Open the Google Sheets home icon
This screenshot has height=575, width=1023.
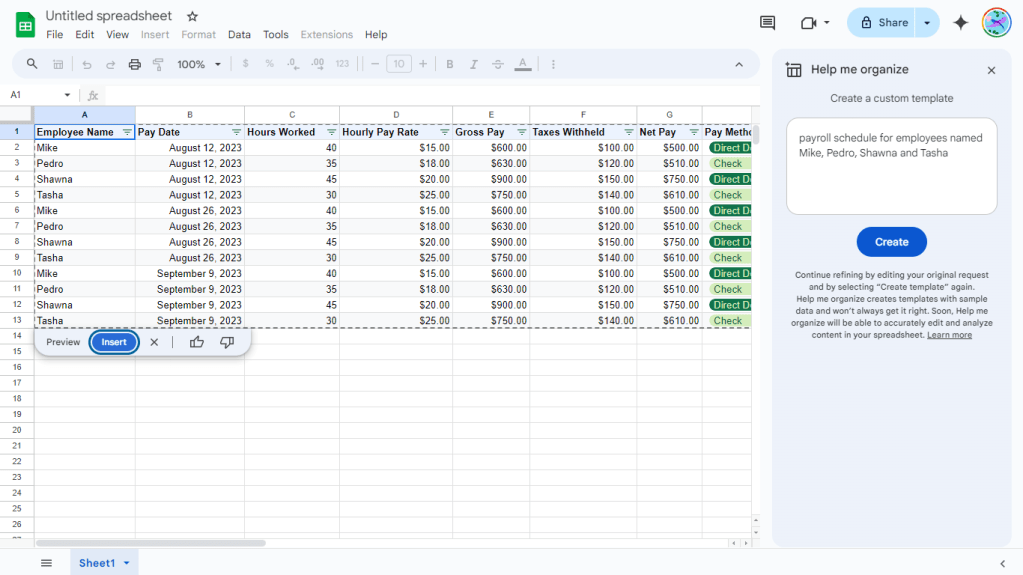point(25,25)
